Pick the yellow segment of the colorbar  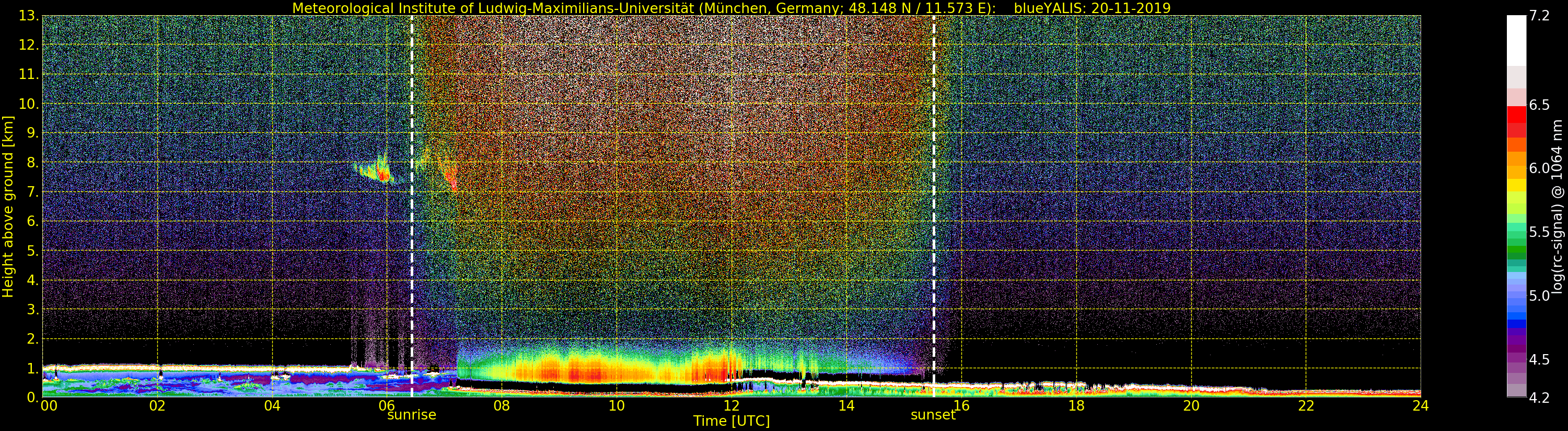pyautogui.click(x=1516, y=185)
